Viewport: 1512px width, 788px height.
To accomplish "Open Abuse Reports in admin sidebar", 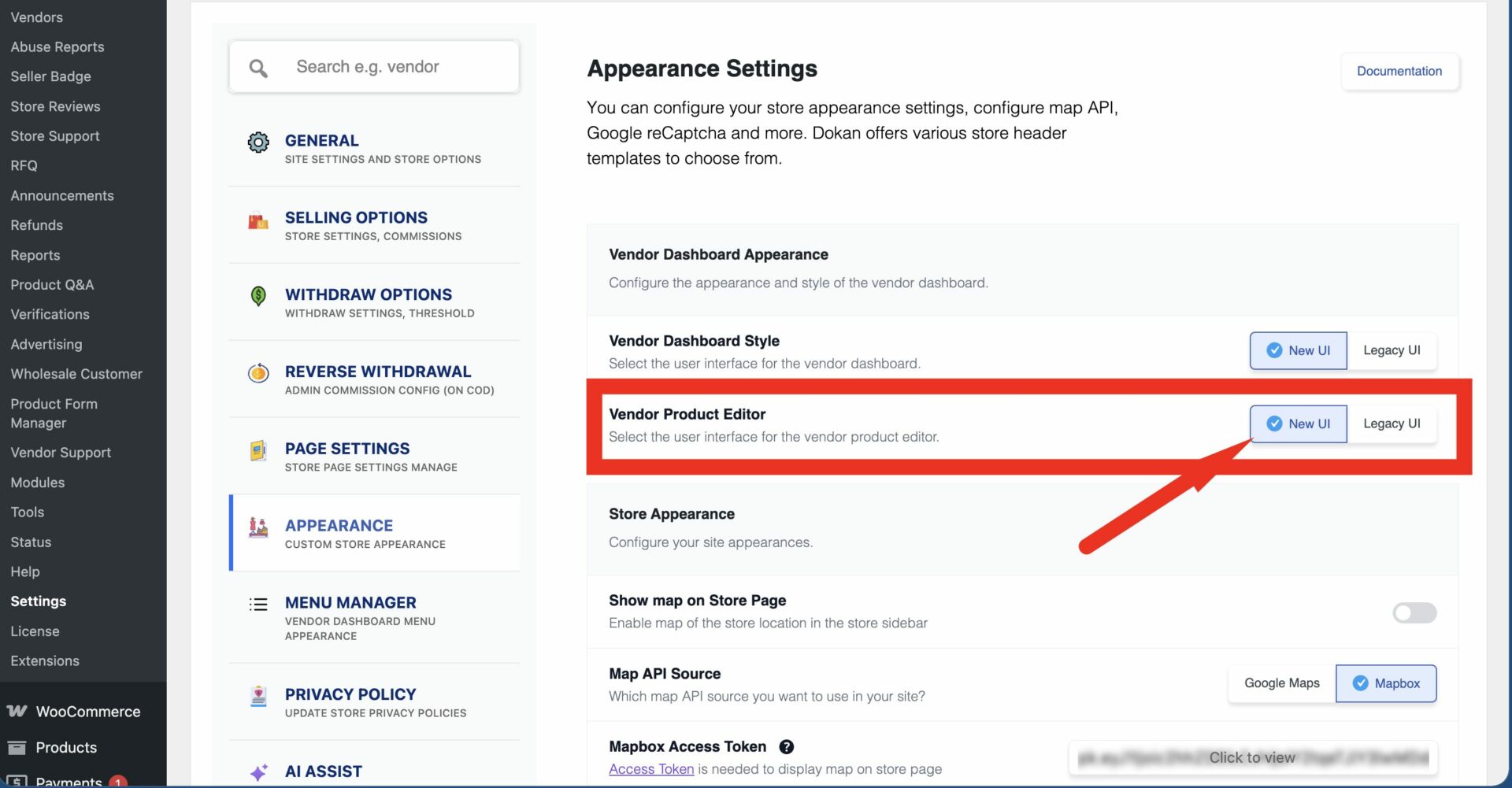I will (57, 47).
